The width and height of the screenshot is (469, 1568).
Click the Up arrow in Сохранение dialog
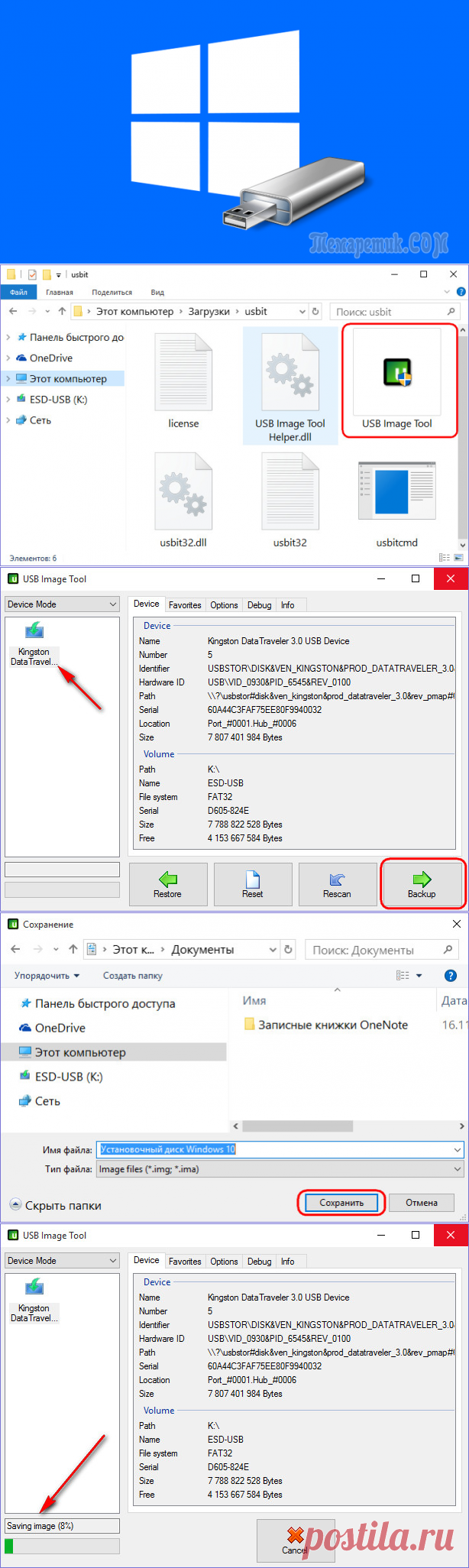(73, 949)
